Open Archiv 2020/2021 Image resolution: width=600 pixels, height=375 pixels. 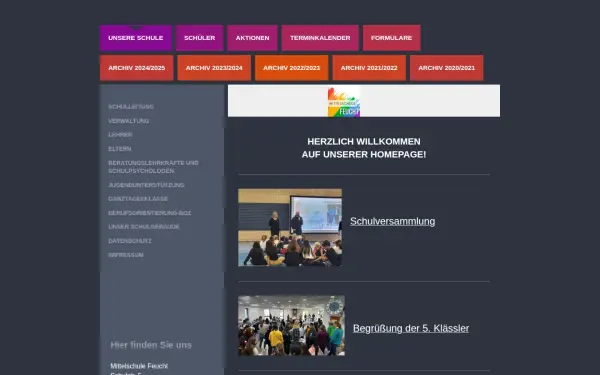pos(447,68)
